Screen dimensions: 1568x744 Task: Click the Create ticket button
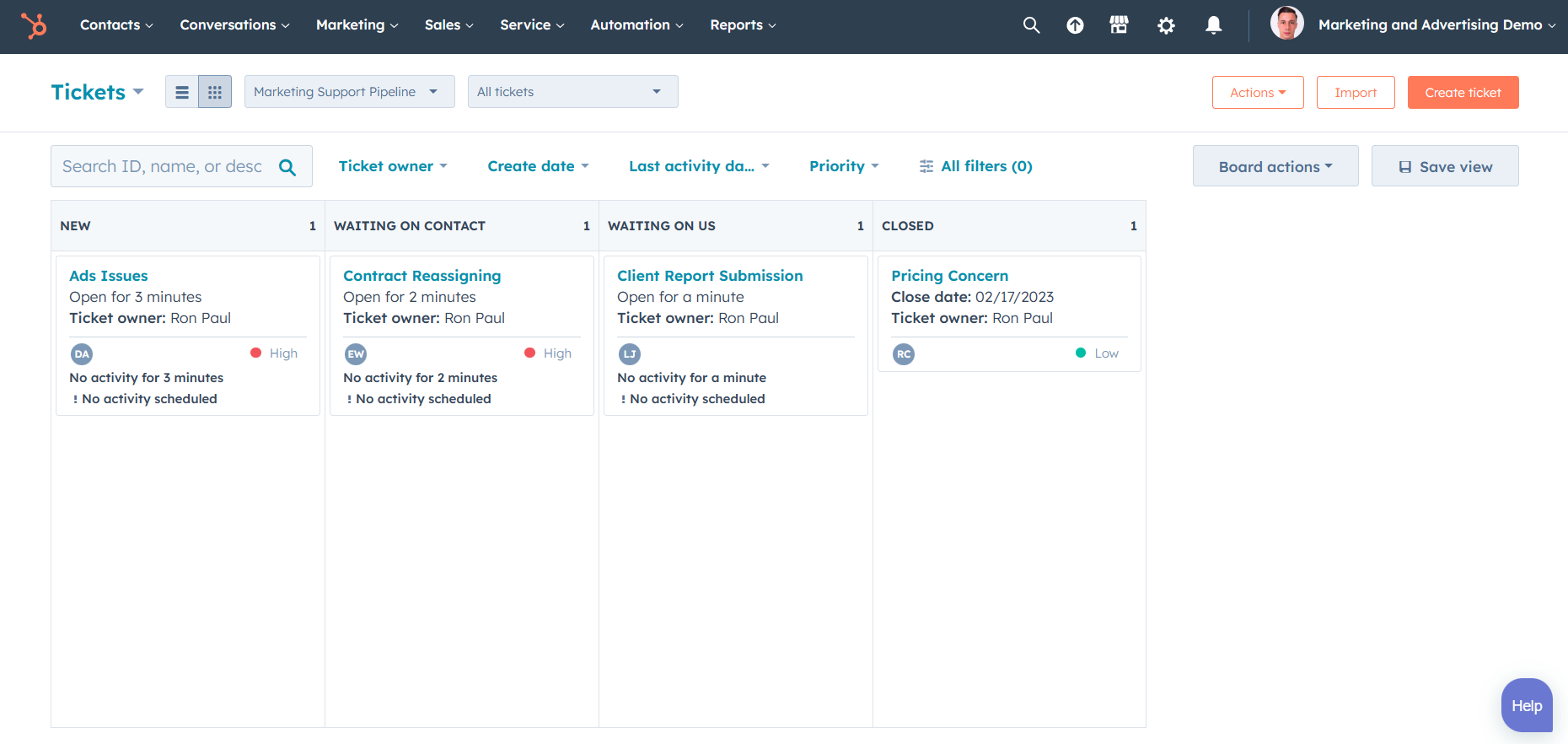click(x=1463, y=93)
